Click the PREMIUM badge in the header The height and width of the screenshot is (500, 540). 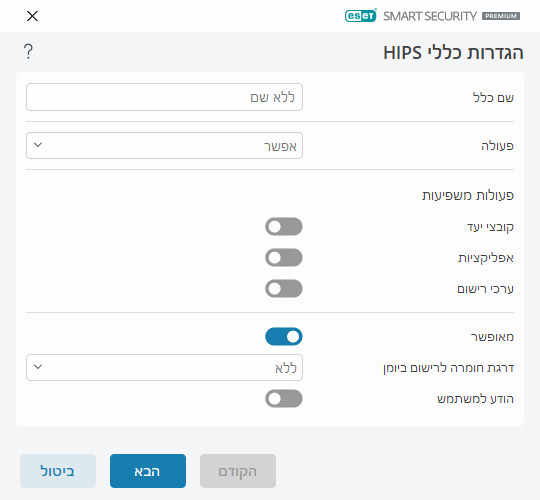click(x=501, y=16)
